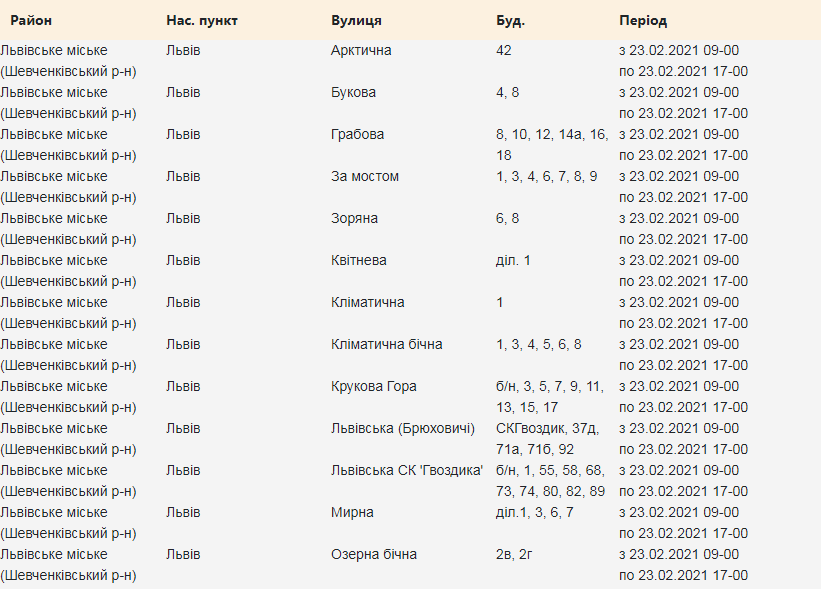Viewport: 821px width, 589px height.
Task: Click the 'Буд.' column header
Action: pyautogui.click(x=510, y=20)
